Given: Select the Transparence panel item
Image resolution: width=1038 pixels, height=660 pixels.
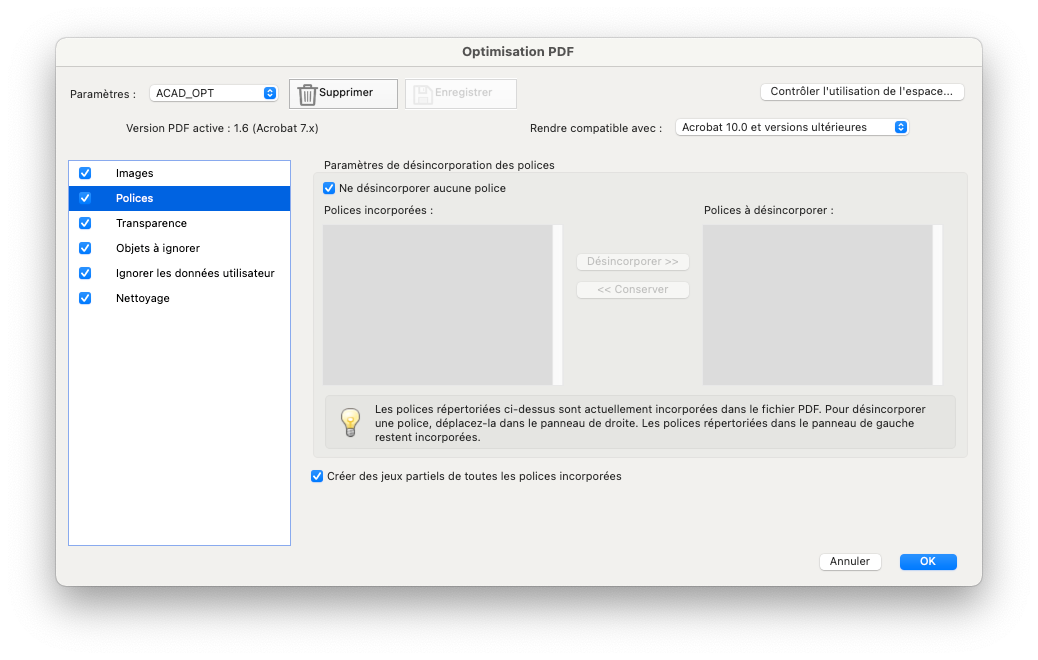Looking at the screenshot, I should 179,223.
